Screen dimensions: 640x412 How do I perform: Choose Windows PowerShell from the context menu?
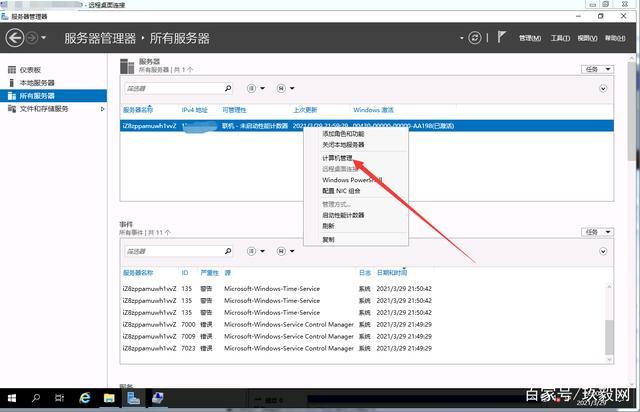point(352,180)
